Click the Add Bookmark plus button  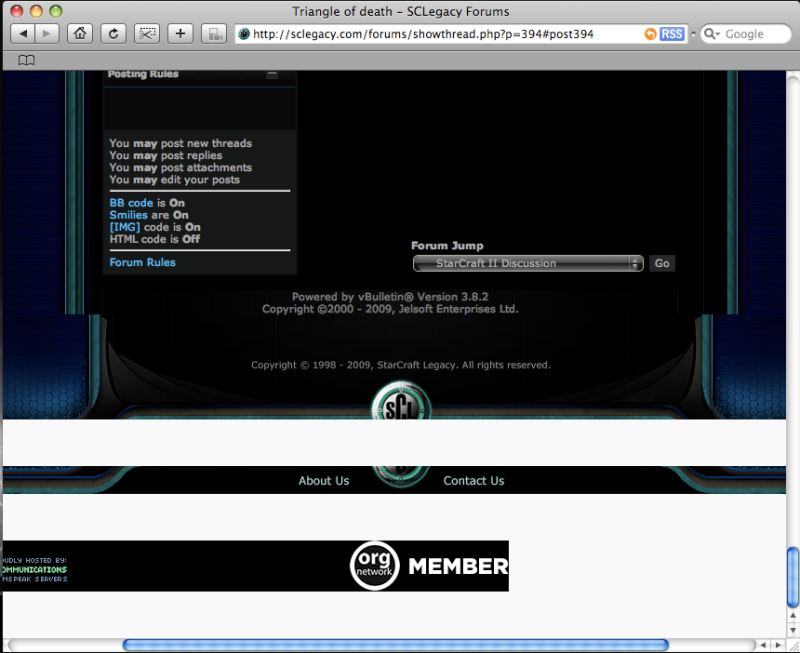pos(180,34)
